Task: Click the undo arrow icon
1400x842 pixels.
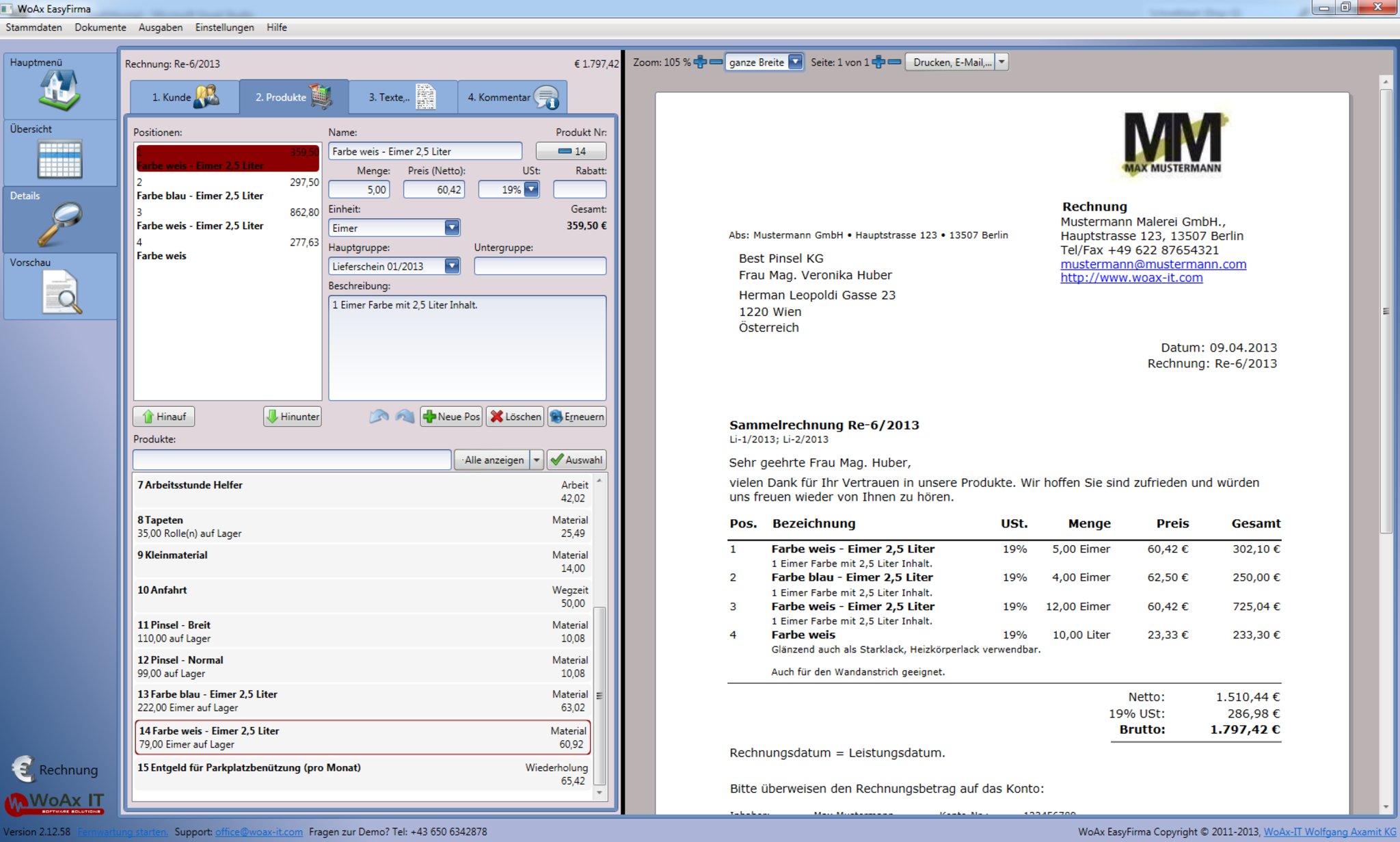Action: [x=379, y=417]
